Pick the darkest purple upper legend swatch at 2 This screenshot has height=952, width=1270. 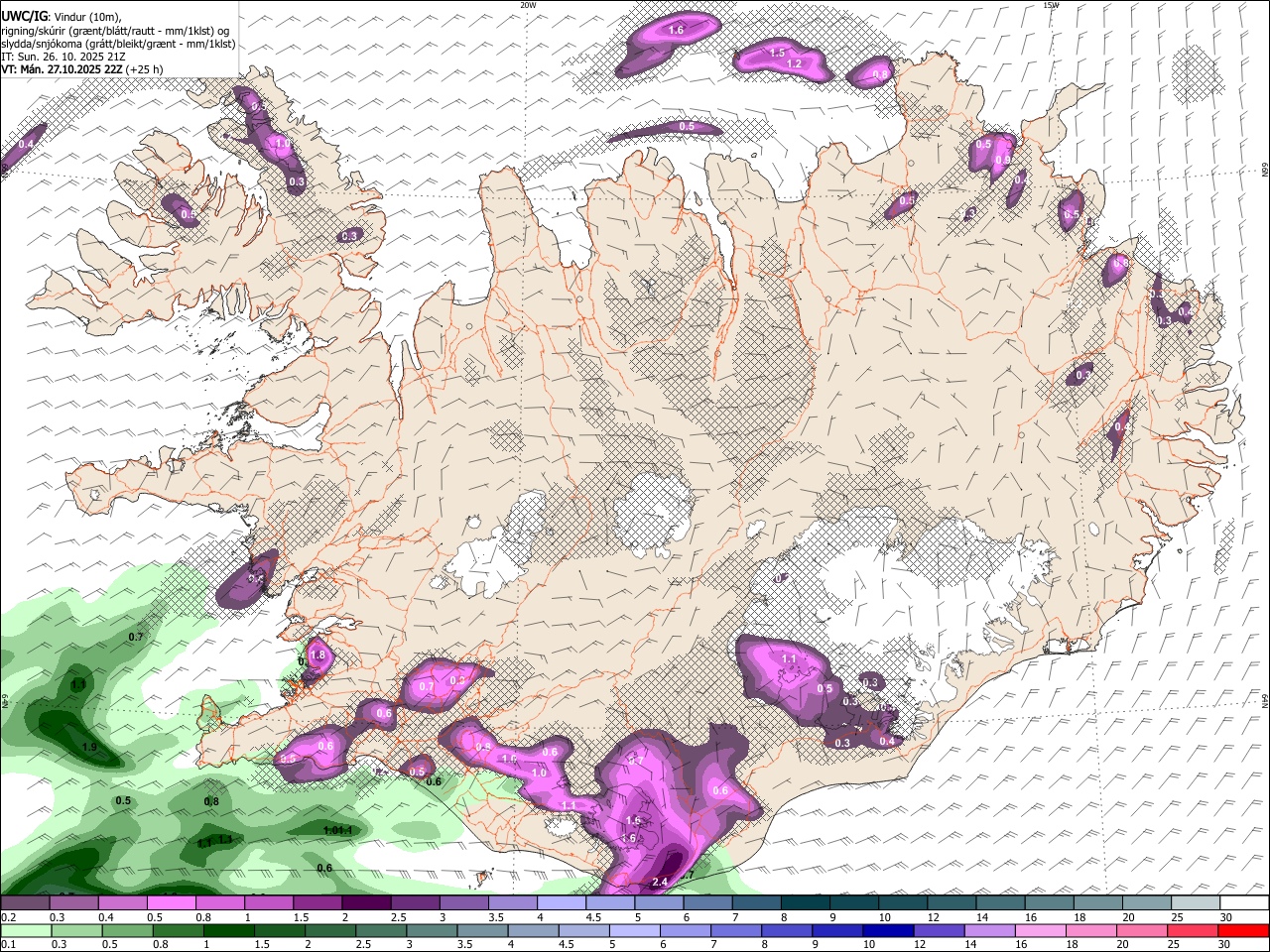(365, 903)
